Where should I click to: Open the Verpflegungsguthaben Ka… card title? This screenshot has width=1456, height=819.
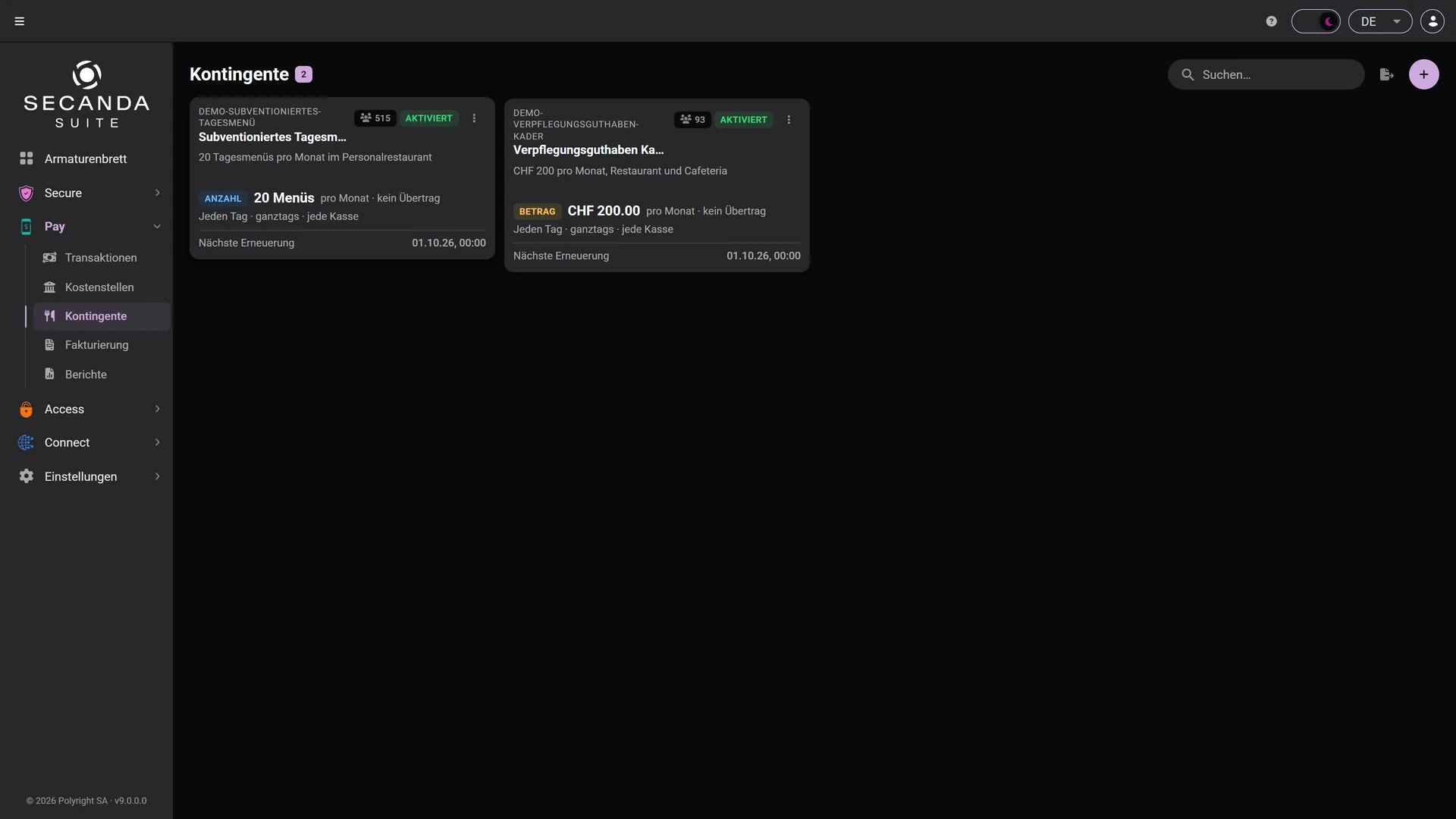click(588, 150)
